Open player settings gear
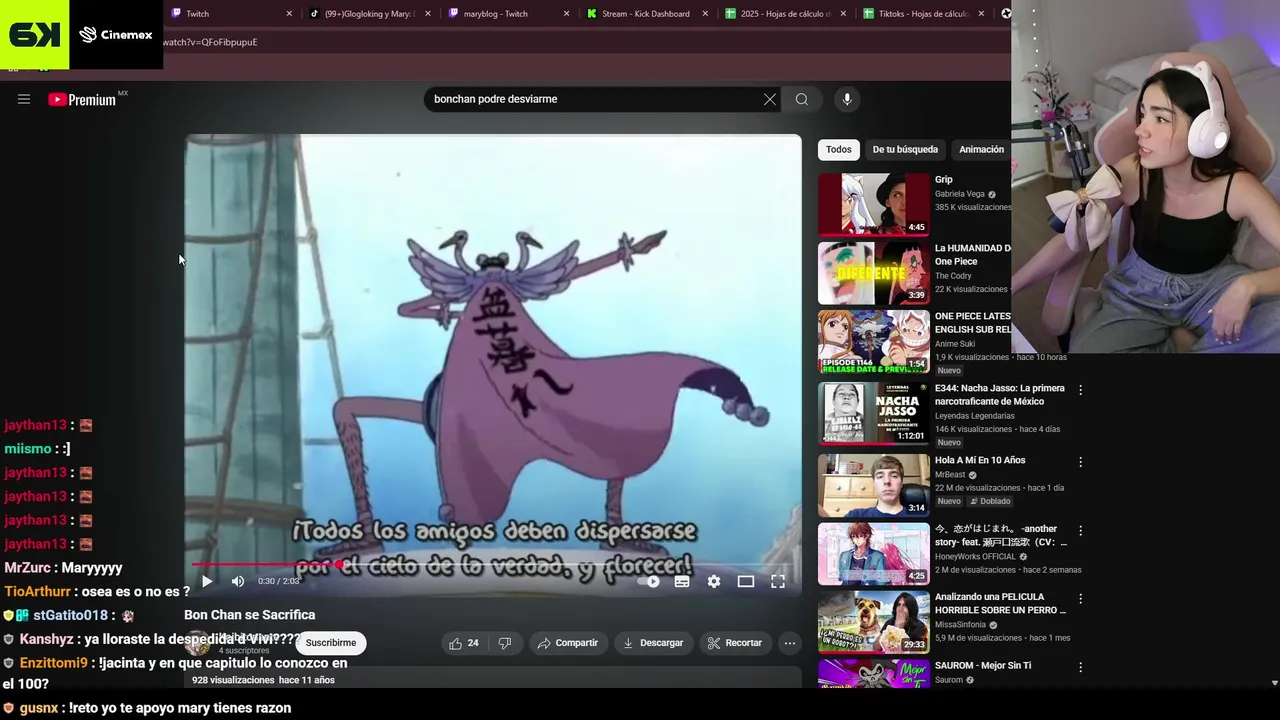The height and width of the screenshot is (720, 1280). coord(714,581)
